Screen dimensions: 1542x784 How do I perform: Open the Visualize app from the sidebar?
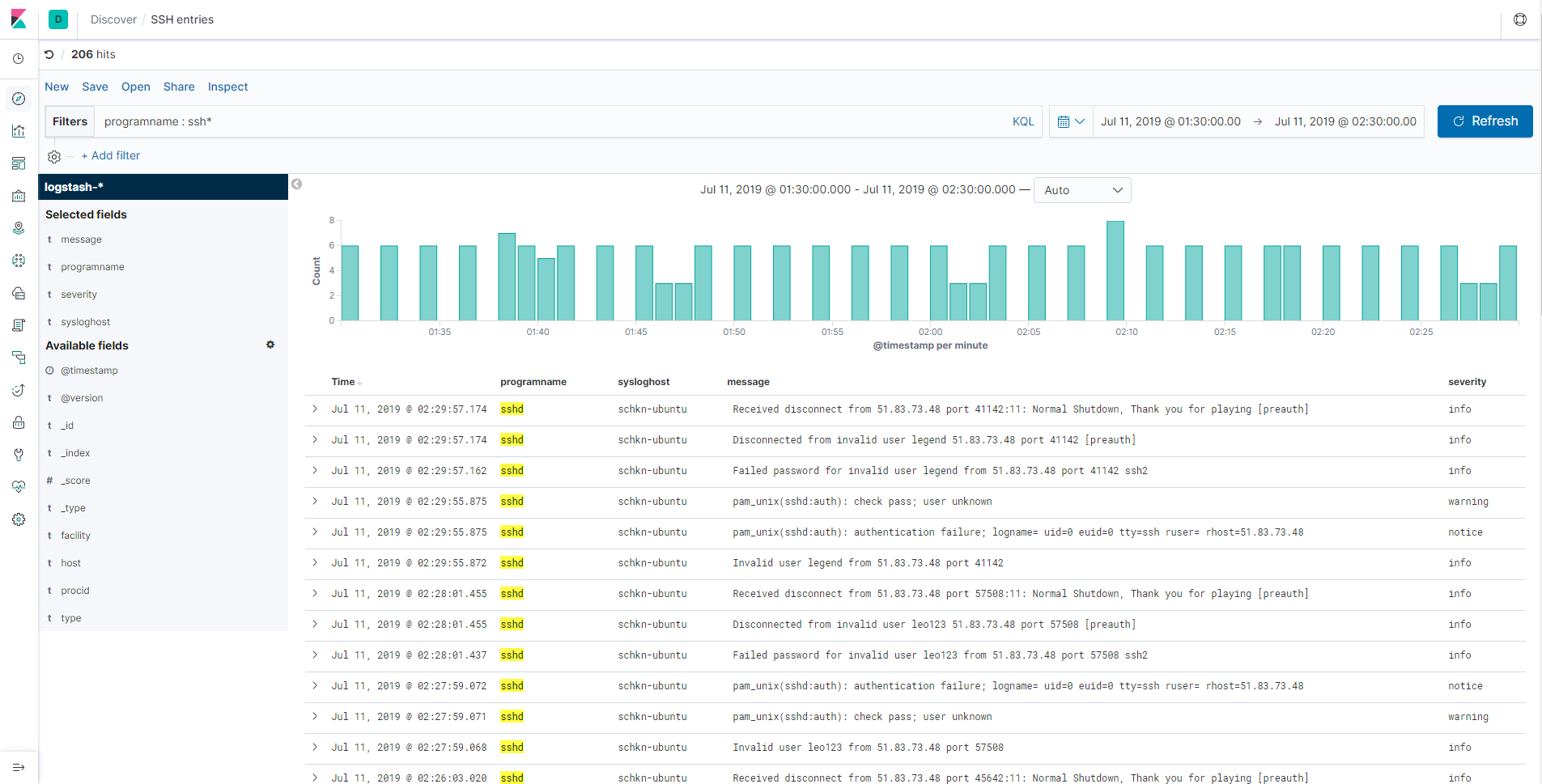19,130
